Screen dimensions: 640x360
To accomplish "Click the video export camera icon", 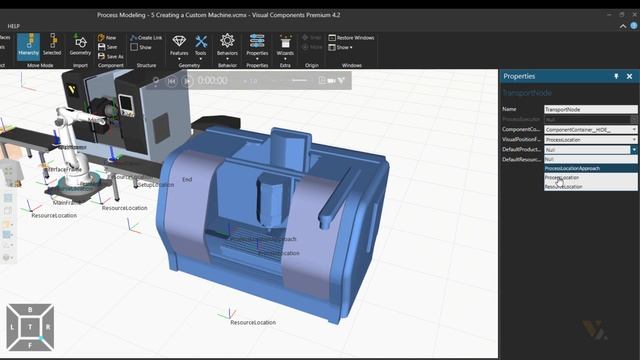I will (331, 81).
